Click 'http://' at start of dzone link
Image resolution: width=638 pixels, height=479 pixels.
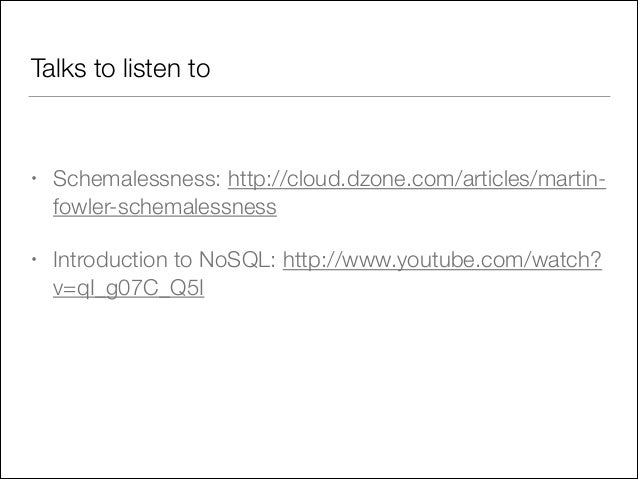click(x=257, y=179)
